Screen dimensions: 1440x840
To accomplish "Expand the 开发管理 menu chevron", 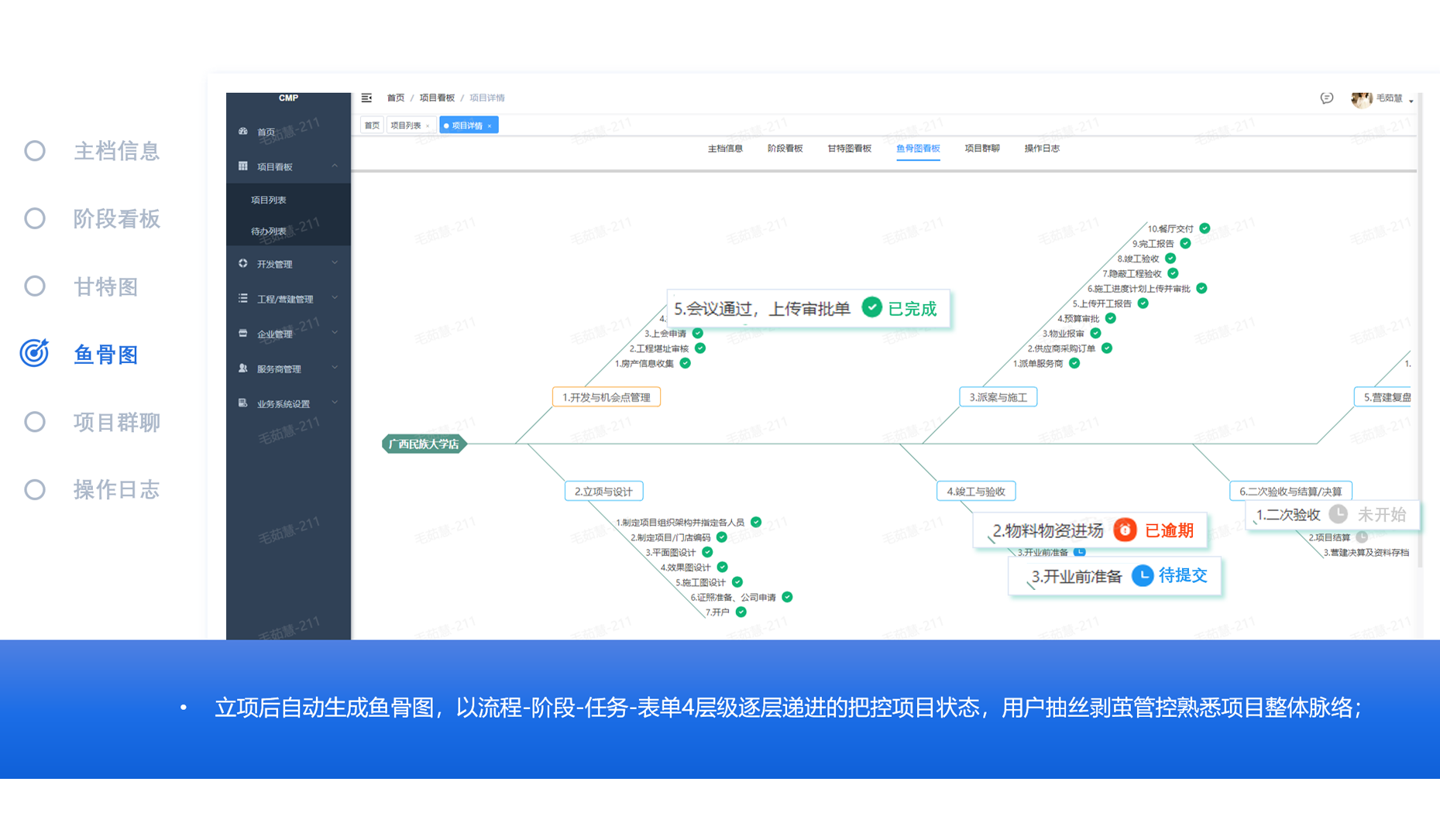I will point(335,263).
